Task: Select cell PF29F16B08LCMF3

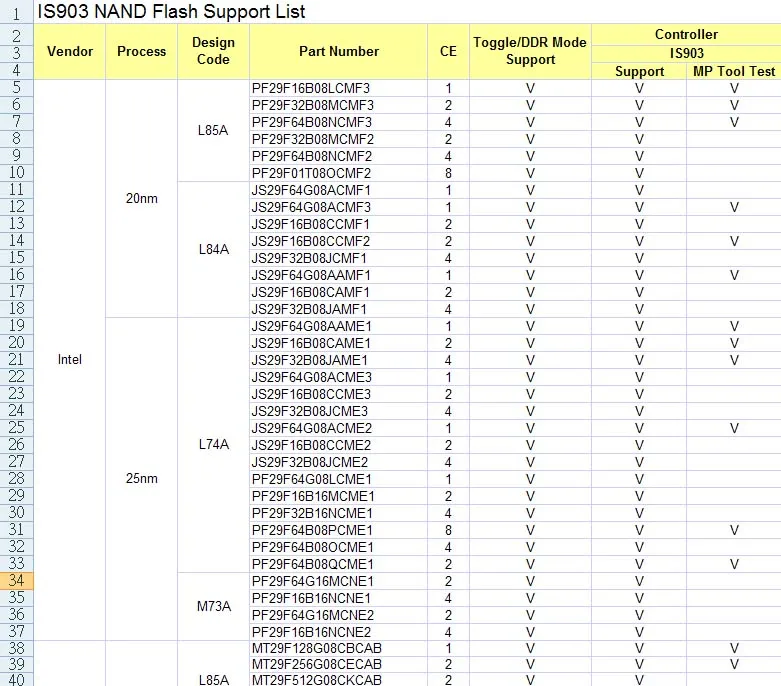Action: 338,88
